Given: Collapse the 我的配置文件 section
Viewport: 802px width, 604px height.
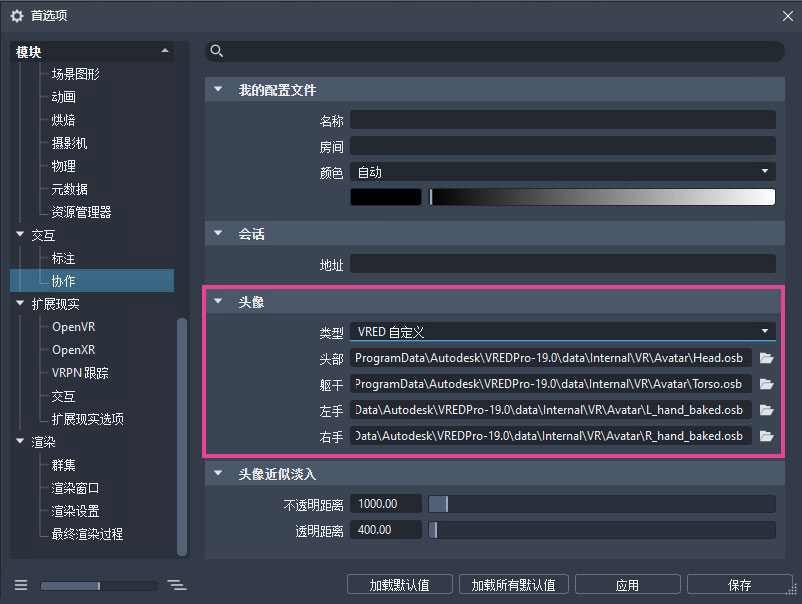Looking at the screenshot, I should click(218, 90).
